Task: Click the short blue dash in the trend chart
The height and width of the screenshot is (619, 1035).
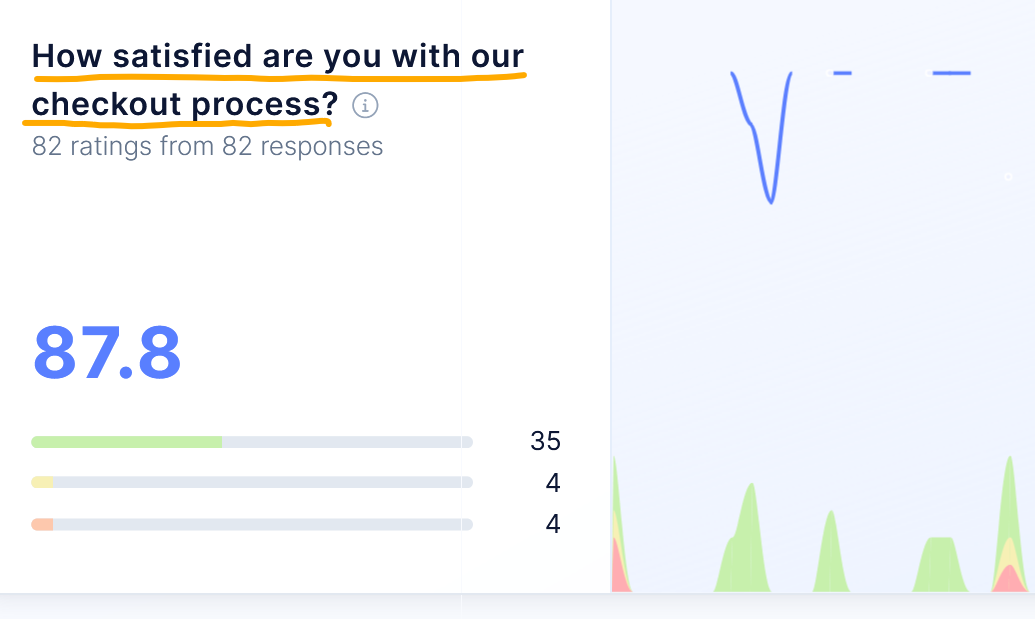Action: click(842, 73)
